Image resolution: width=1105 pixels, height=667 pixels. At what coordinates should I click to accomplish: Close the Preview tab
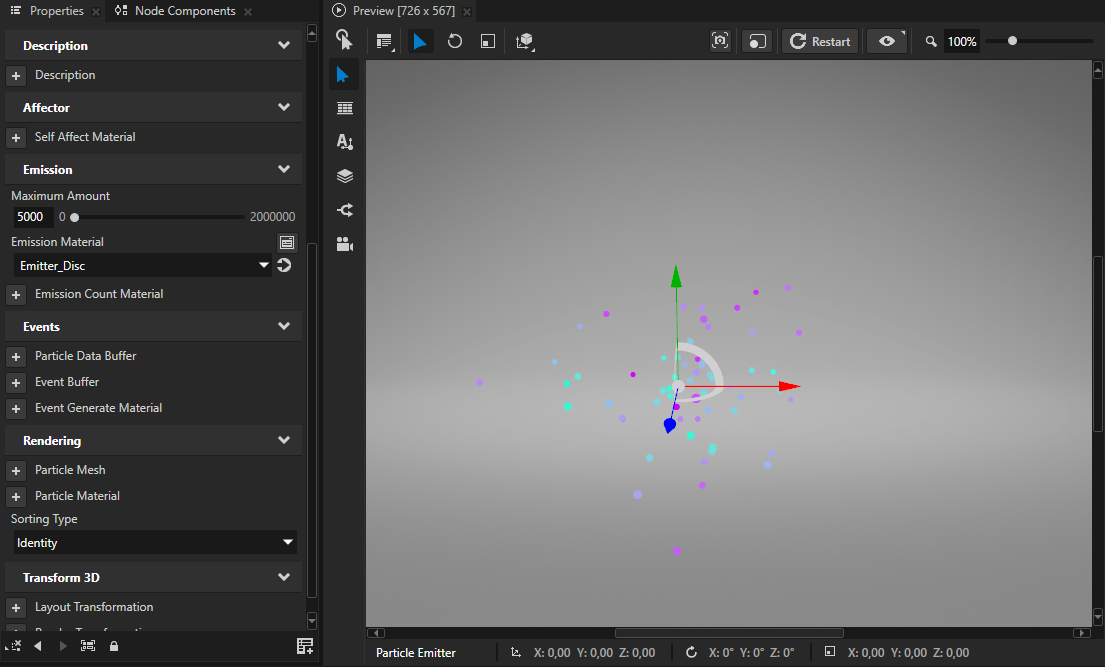(x=467, y=11)
